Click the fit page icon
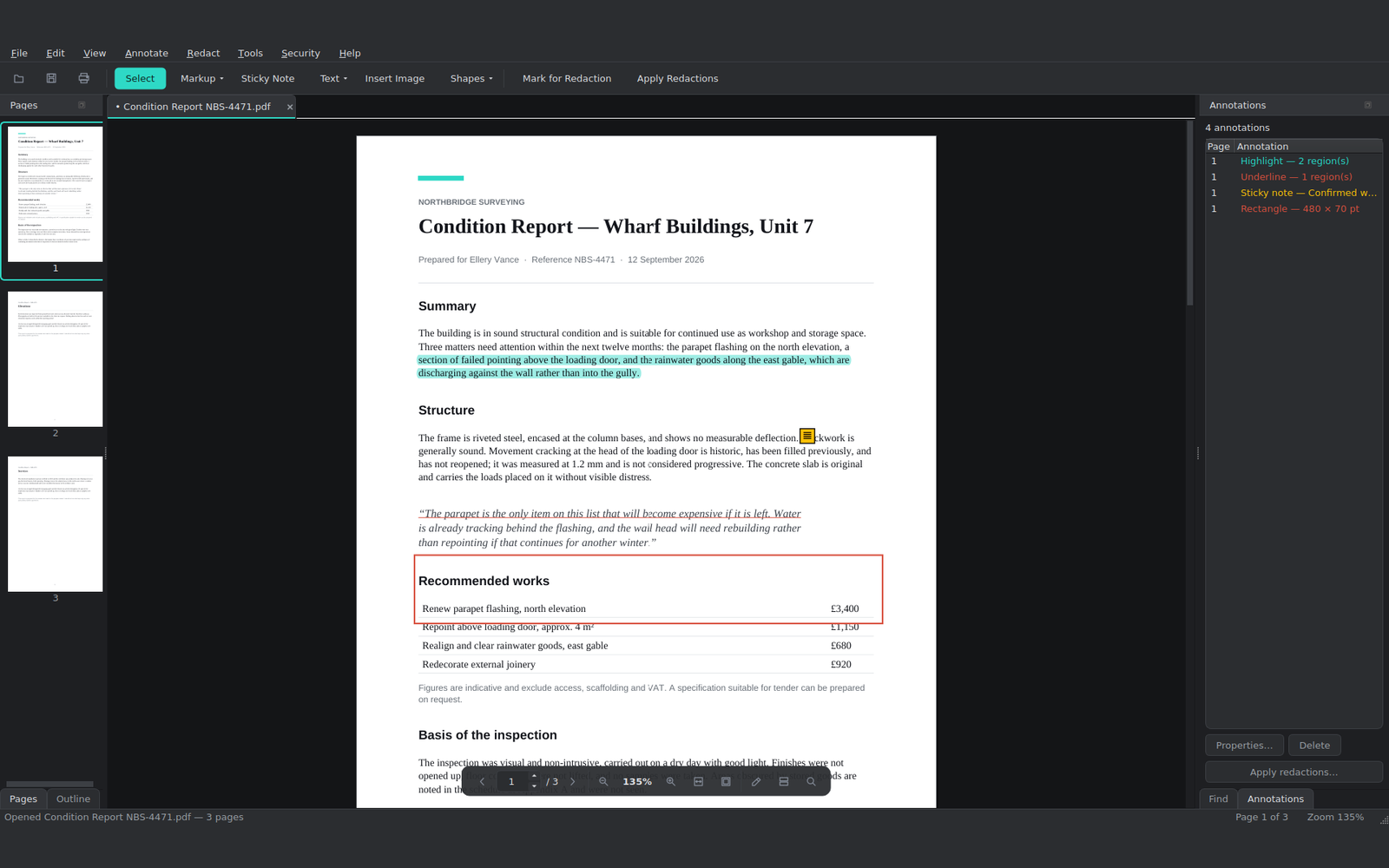 point(726,782)
